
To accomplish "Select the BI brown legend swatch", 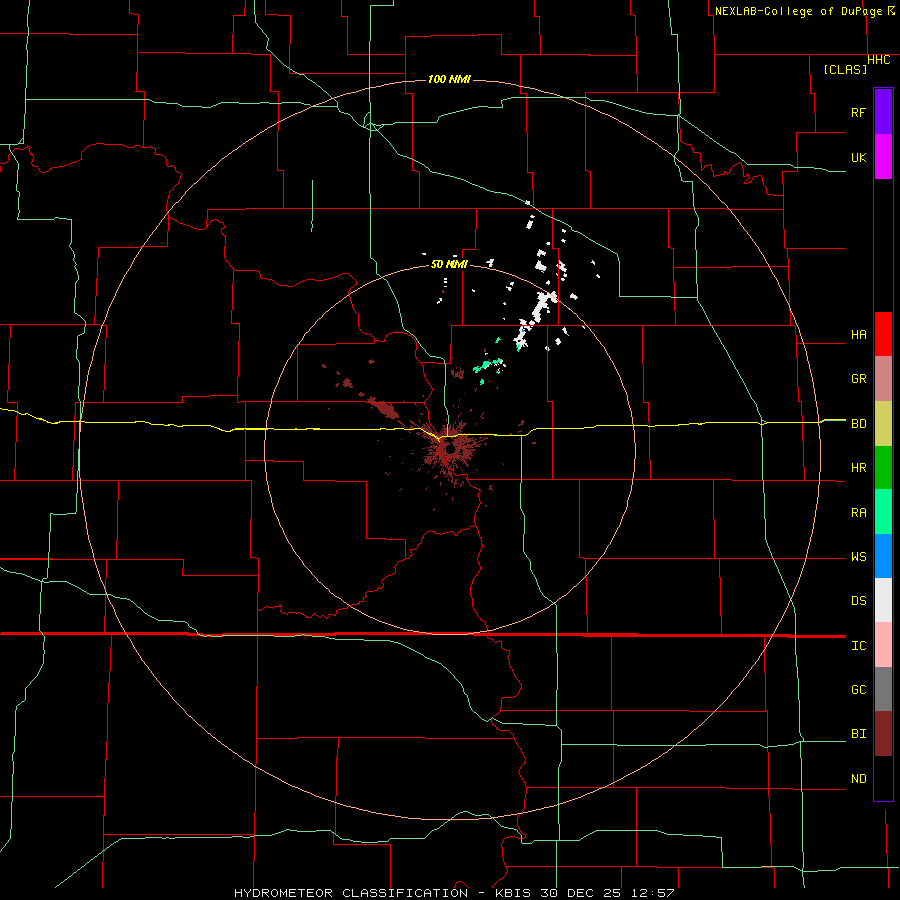I will click(883, 734).
